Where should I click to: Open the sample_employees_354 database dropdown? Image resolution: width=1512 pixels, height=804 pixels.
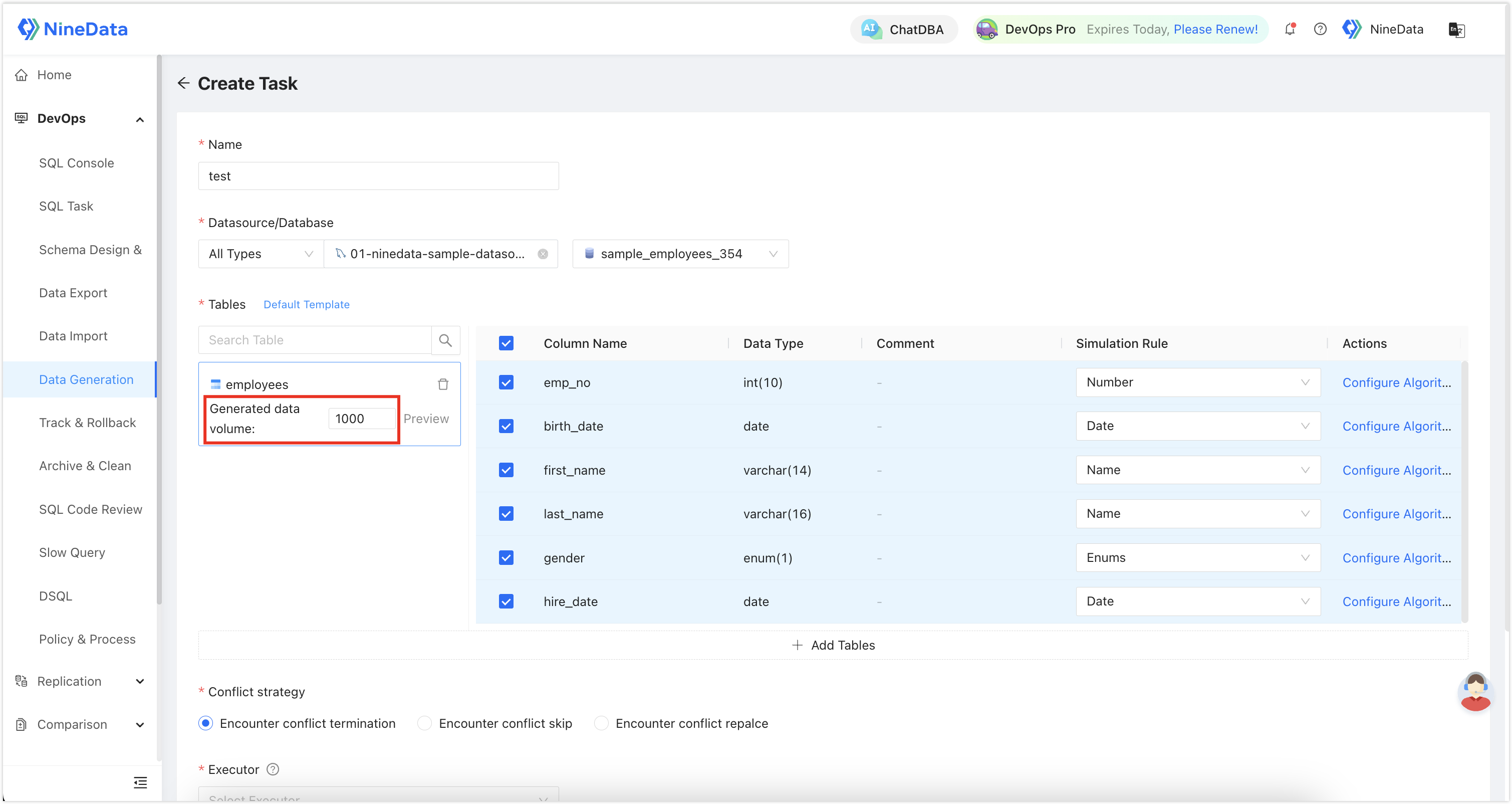(x=680, y=254)
